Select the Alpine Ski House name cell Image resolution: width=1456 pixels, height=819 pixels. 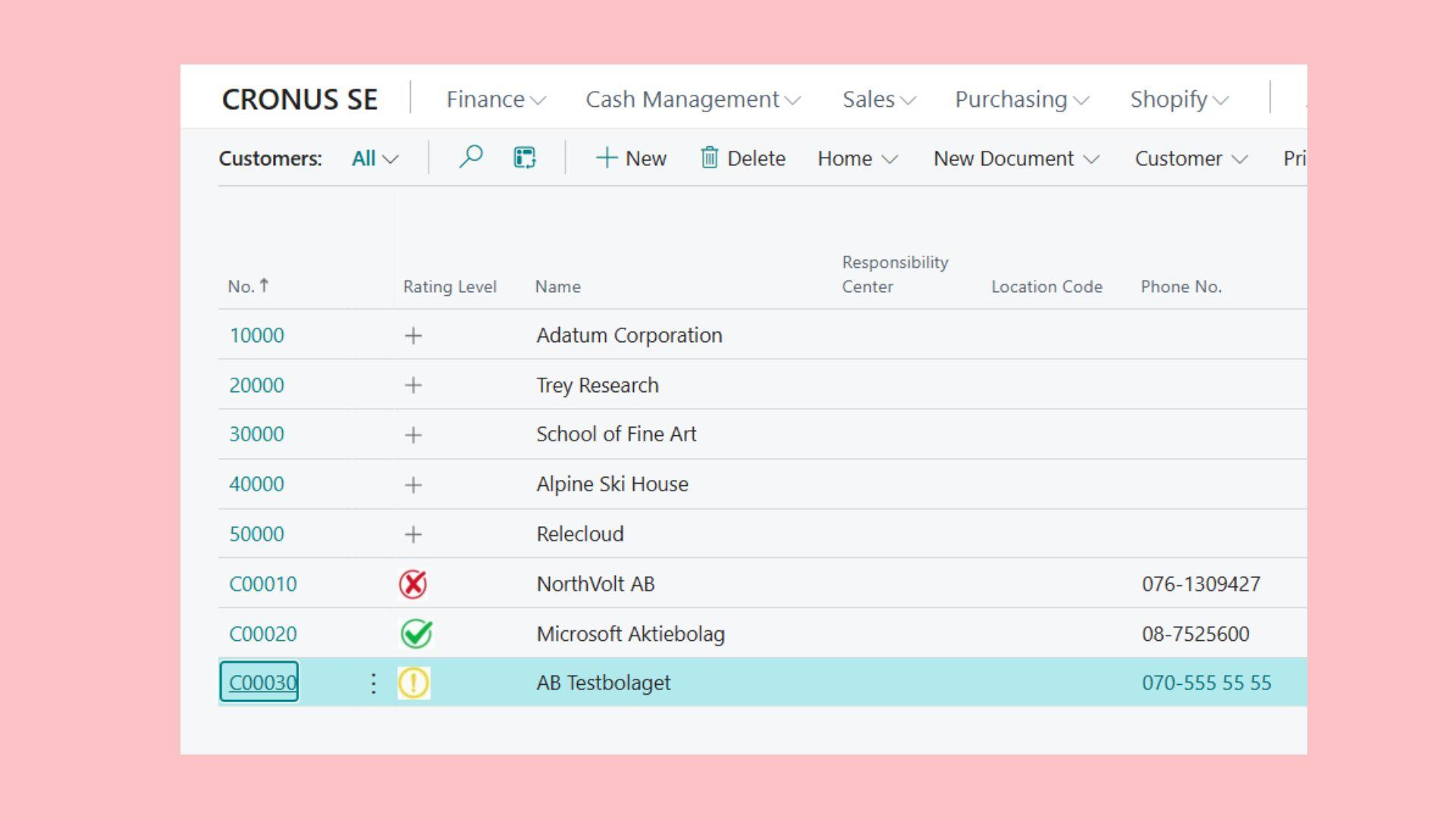click(x=612, y=484)
